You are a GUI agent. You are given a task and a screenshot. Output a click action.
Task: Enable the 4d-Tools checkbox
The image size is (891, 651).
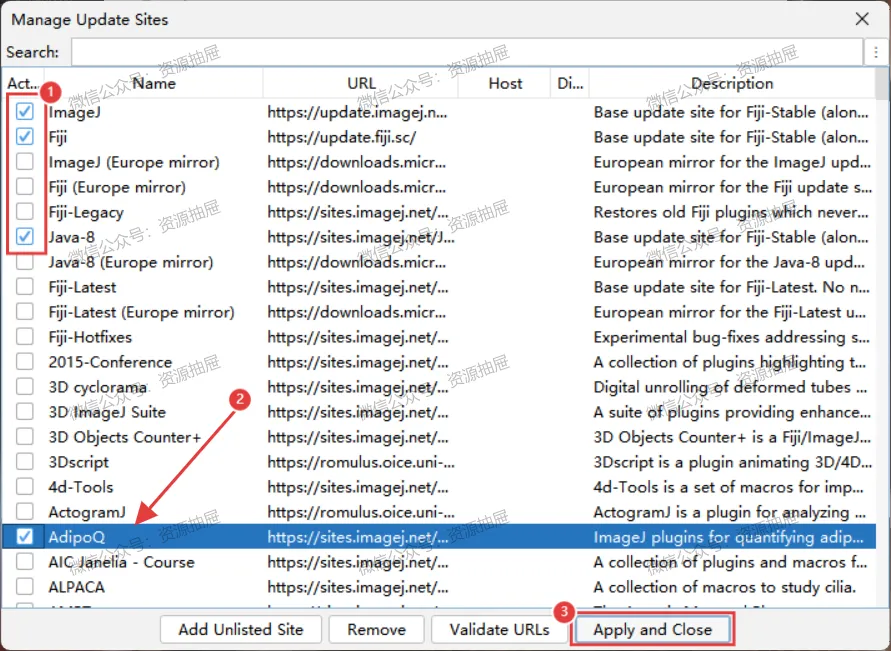pos(24,487)
